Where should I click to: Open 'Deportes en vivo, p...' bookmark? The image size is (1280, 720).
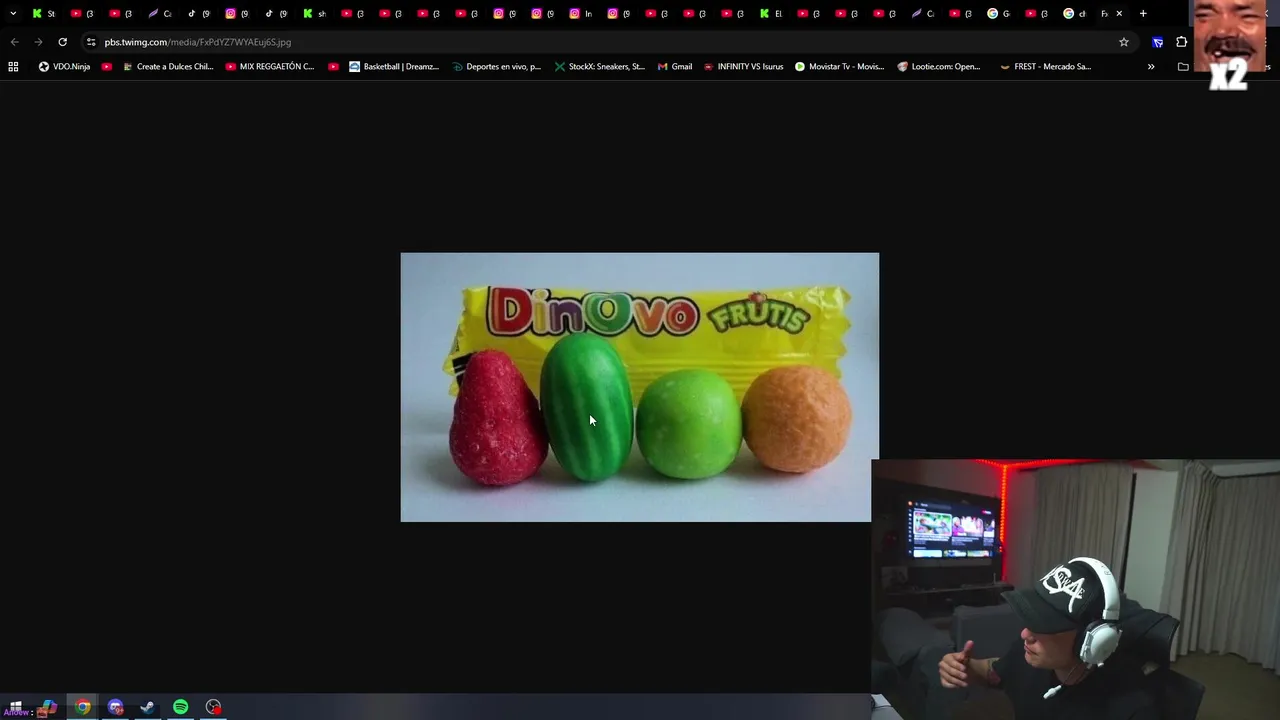[496, 67]
